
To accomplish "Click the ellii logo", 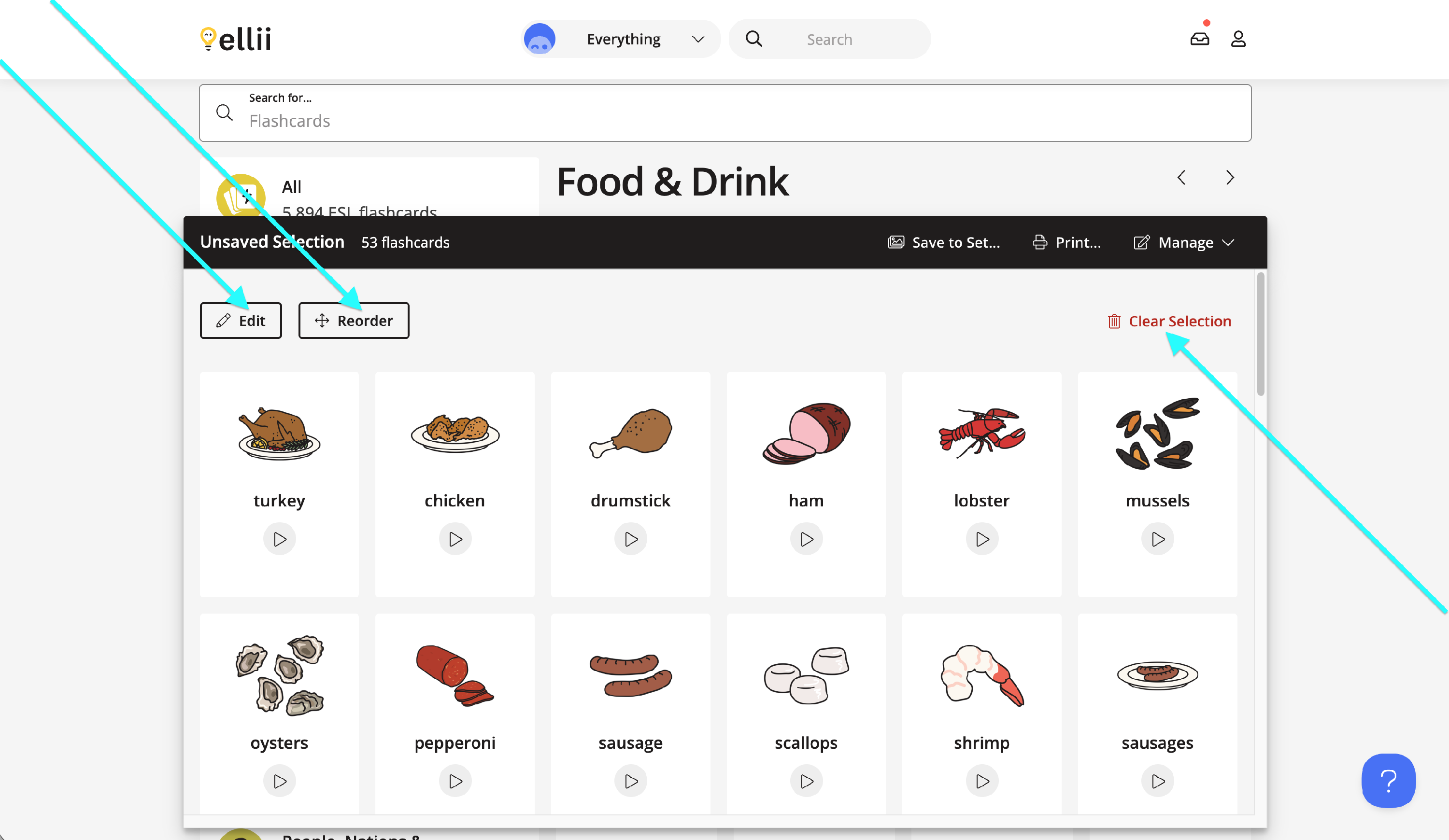I will 235,39.
